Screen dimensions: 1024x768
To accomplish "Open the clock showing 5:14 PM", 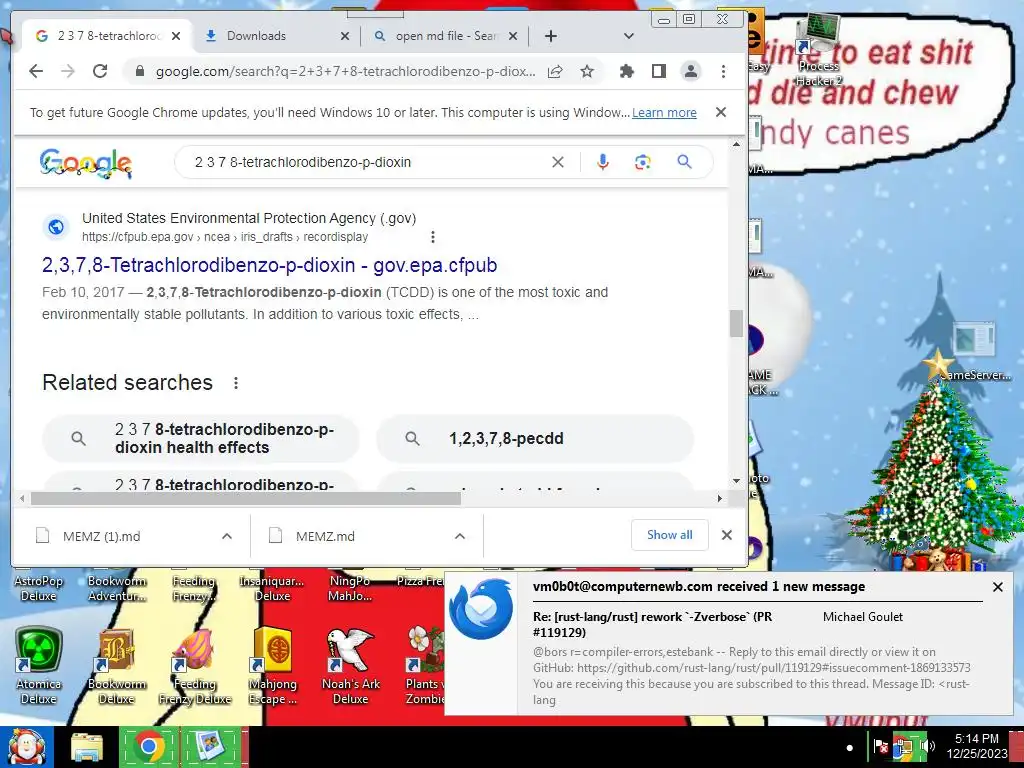I will pos(977,746).
